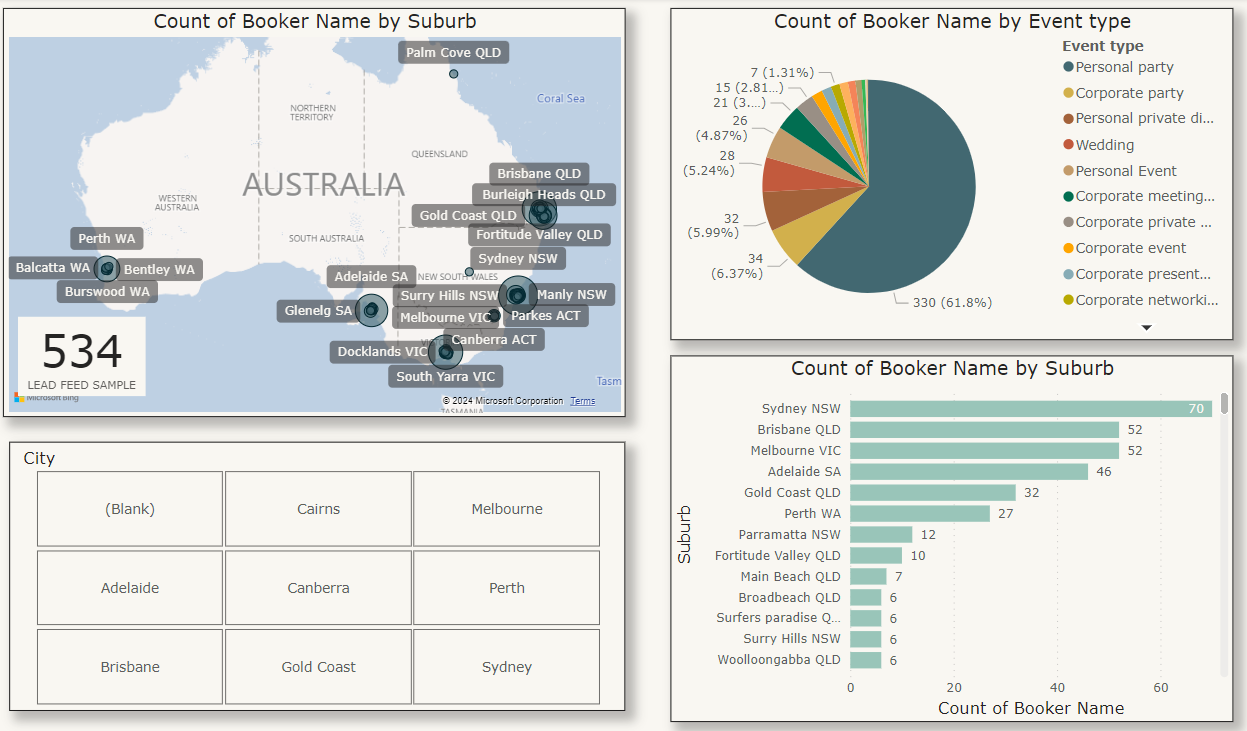Click the Glenelg SA map bubble

(x=372, y=311)
